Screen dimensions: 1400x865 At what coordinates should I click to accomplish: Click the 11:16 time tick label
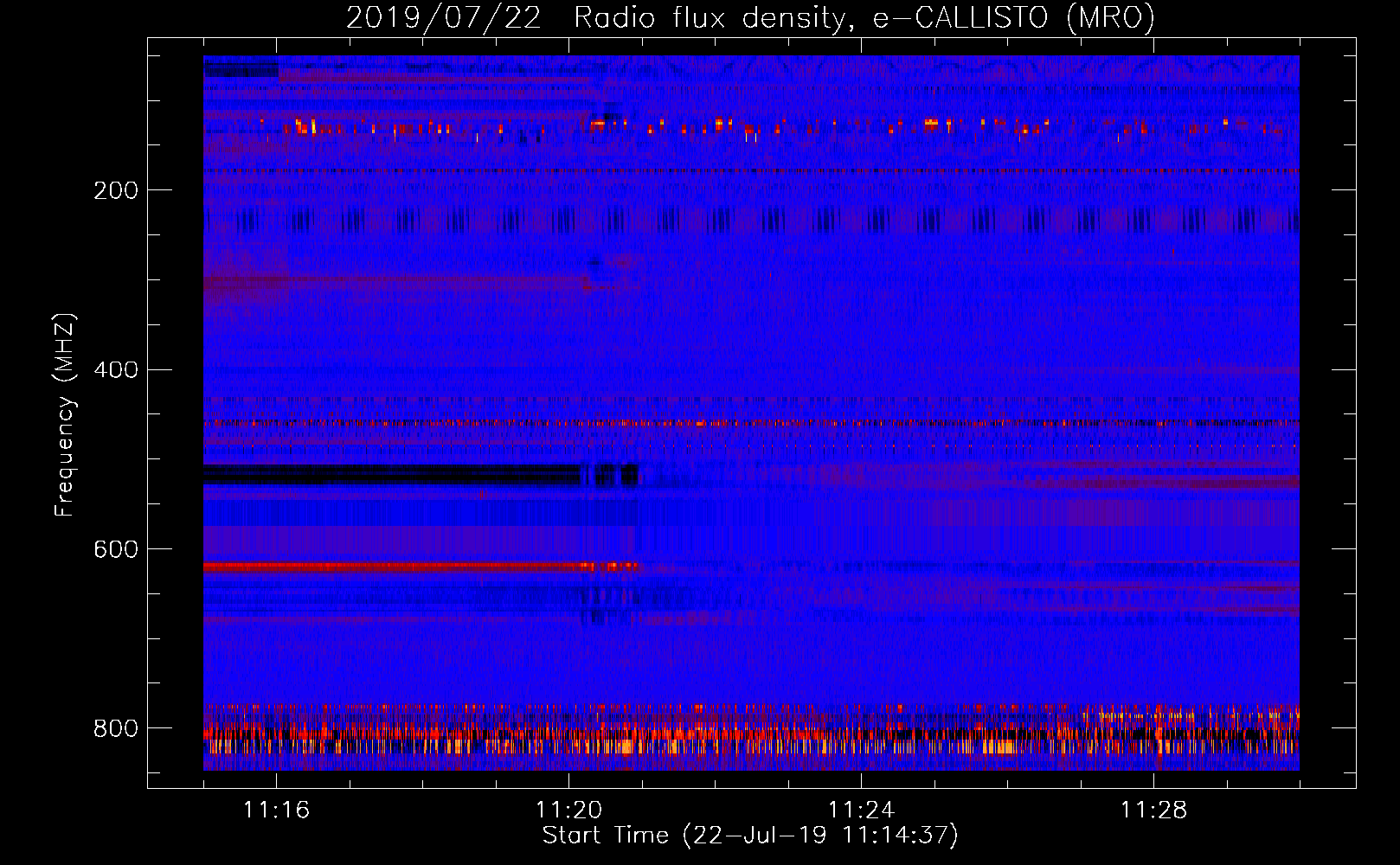pyautogui.click(x=277, y=810)
